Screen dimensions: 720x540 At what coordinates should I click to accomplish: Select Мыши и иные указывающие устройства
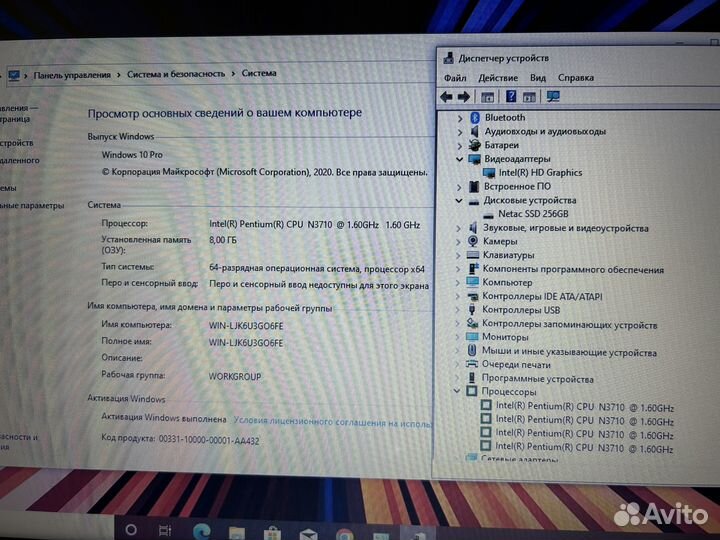pyautogui.click(x=569, y=352)
